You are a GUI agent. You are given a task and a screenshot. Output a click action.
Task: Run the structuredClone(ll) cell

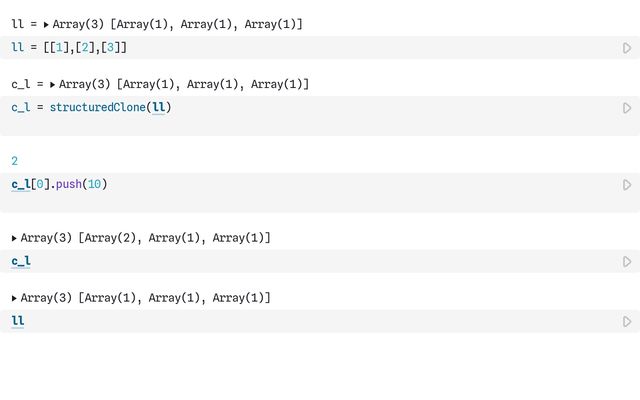(627, 108)
